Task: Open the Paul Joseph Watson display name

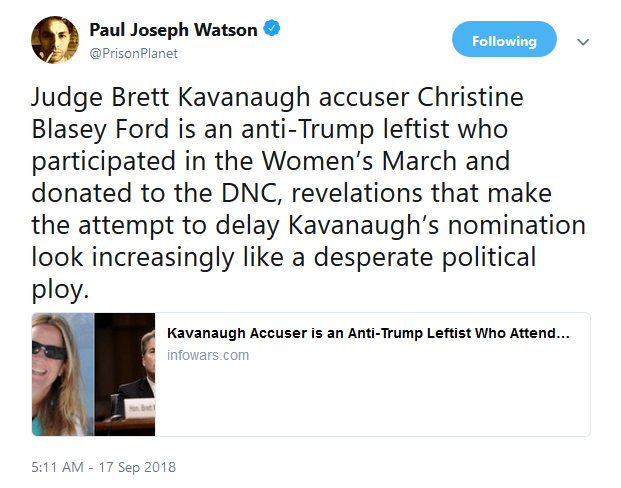Action: [174, 30]
